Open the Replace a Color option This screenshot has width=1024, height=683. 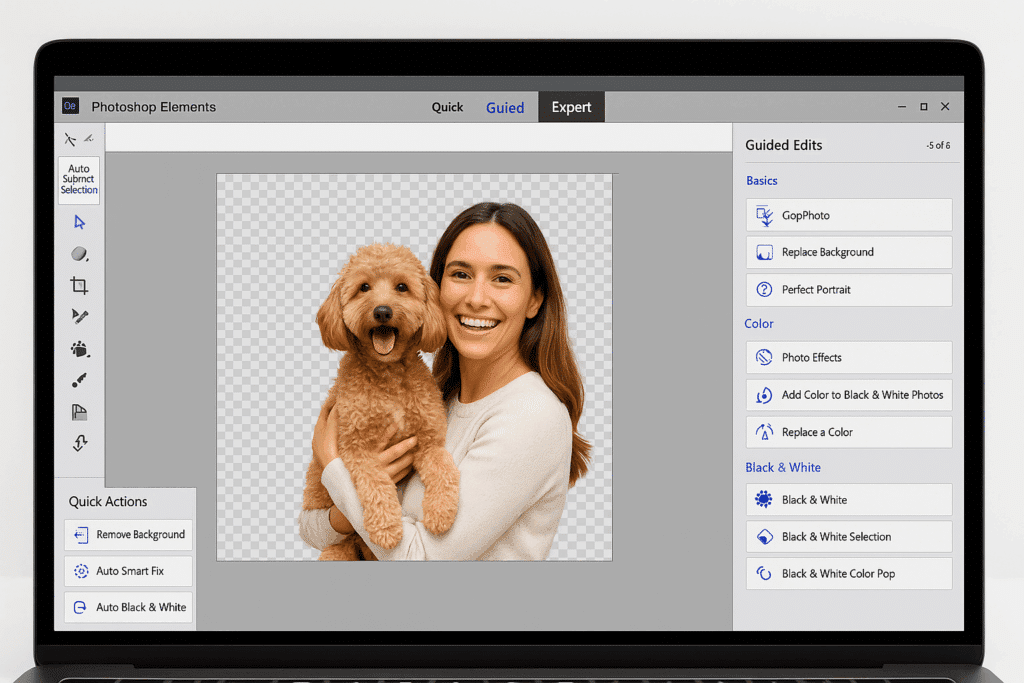[848, 431]
